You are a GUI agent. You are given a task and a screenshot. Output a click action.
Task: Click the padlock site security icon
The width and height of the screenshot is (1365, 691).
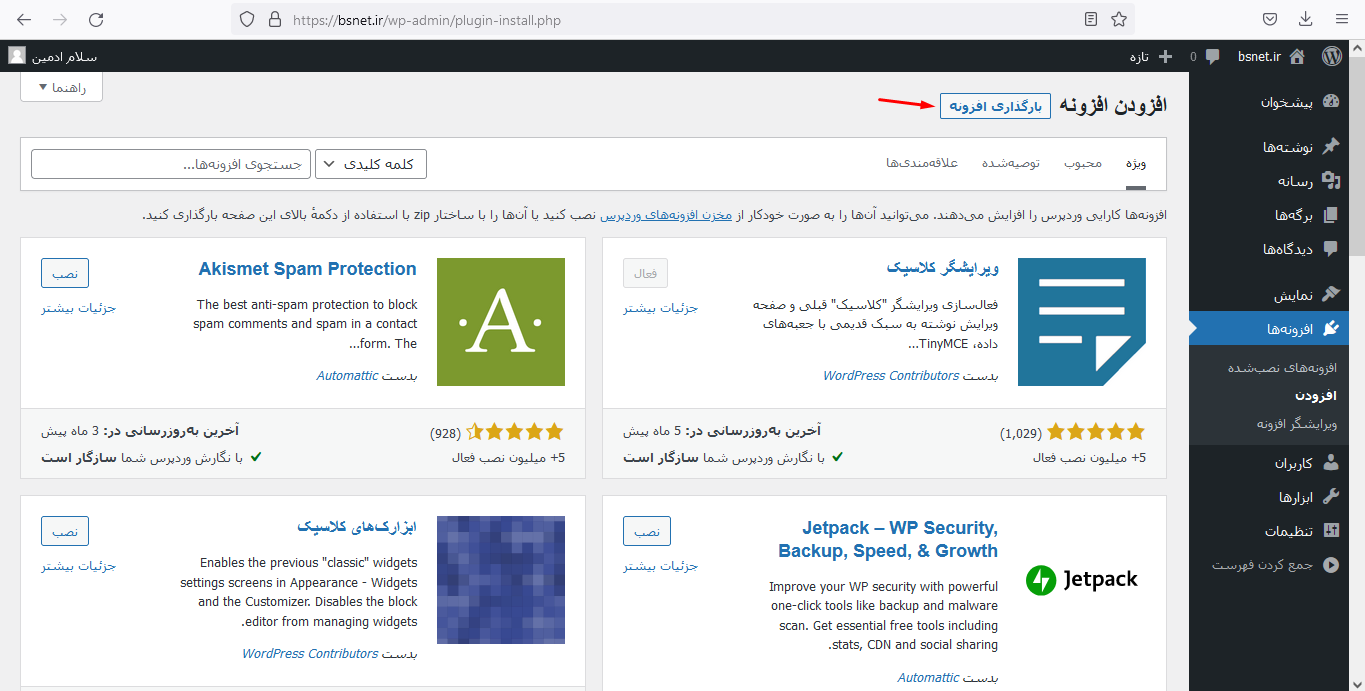click(273, 19)
